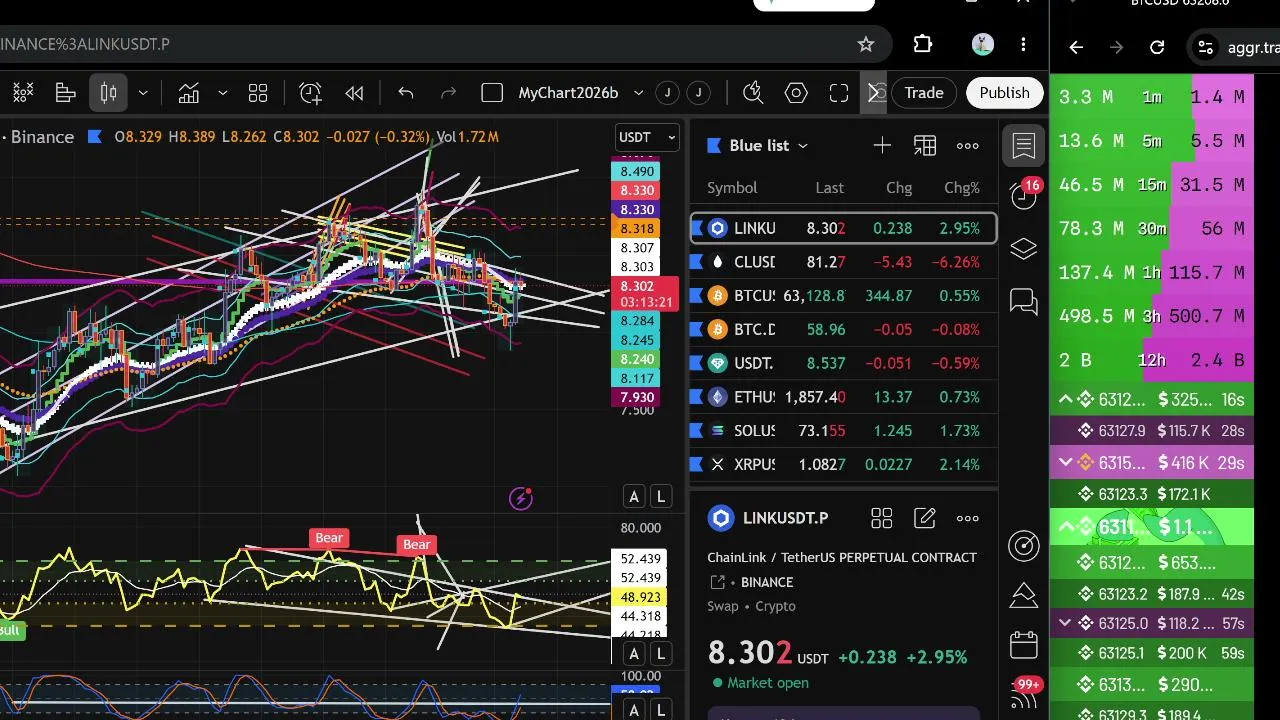Click the Publish button

(x=1004, y=93)
